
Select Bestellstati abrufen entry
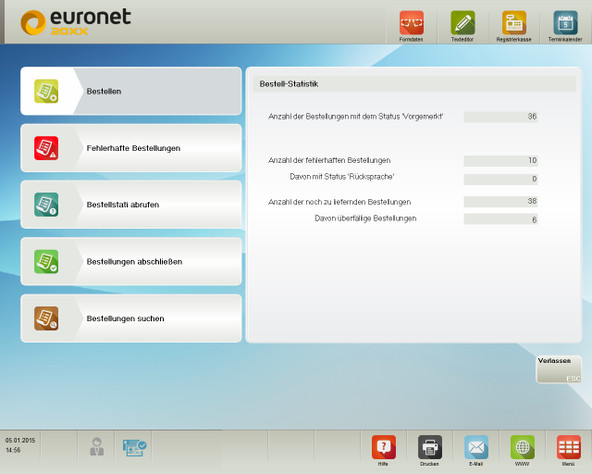pos(131,205)
